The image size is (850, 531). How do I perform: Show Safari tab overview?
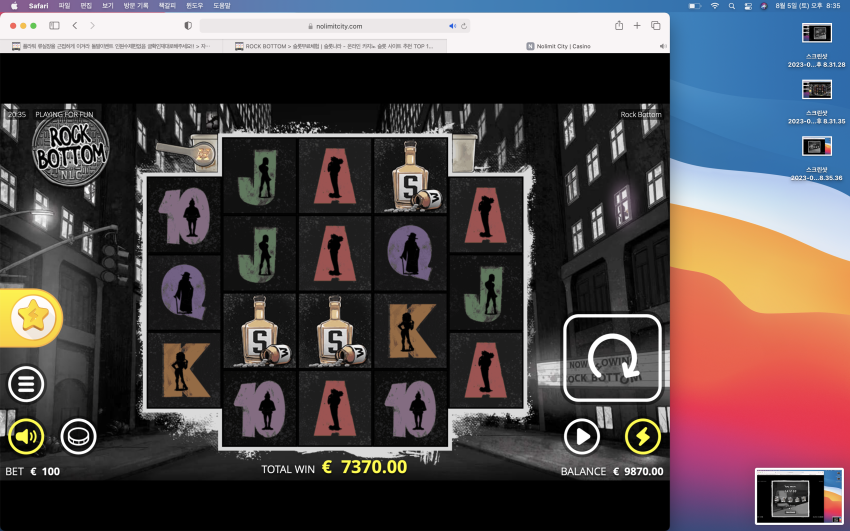point(655,25)
